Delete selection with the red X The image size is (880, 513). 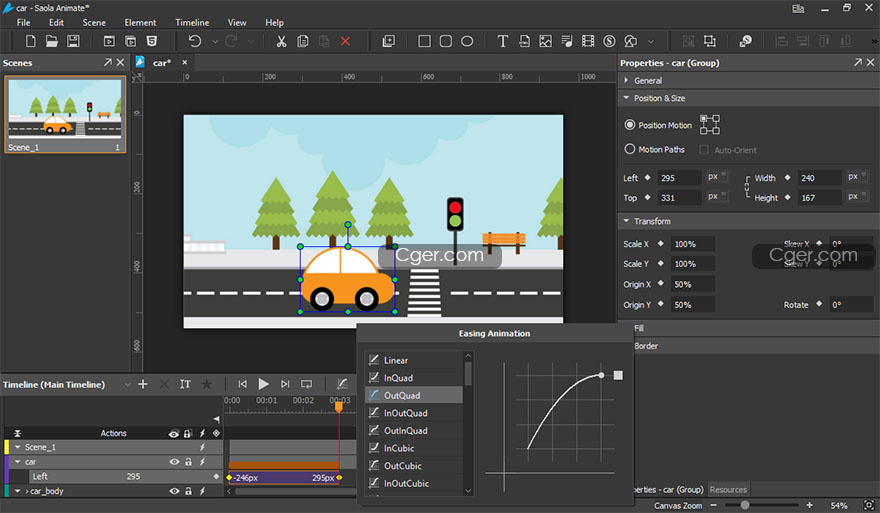coord(345,41)
